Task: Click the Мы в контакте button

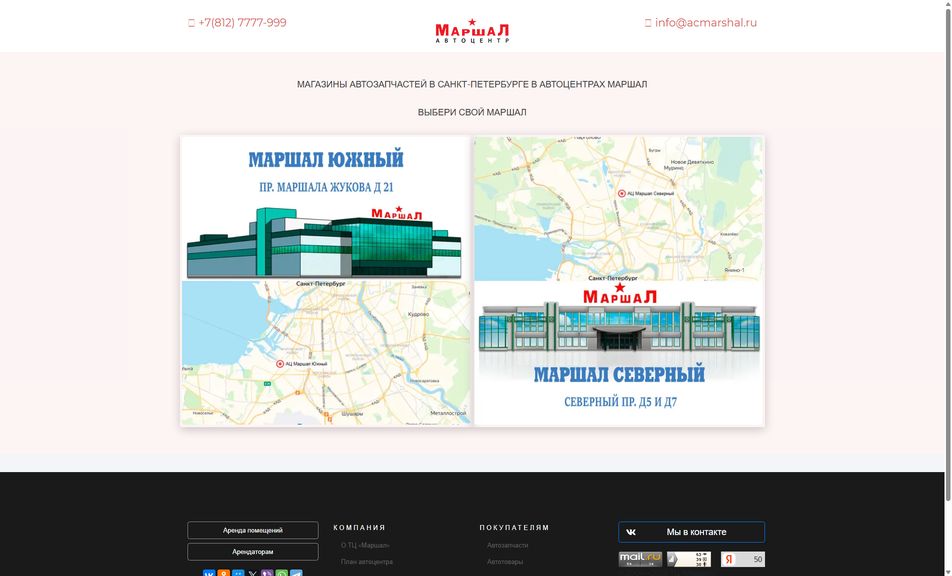Action: (692, 532)
